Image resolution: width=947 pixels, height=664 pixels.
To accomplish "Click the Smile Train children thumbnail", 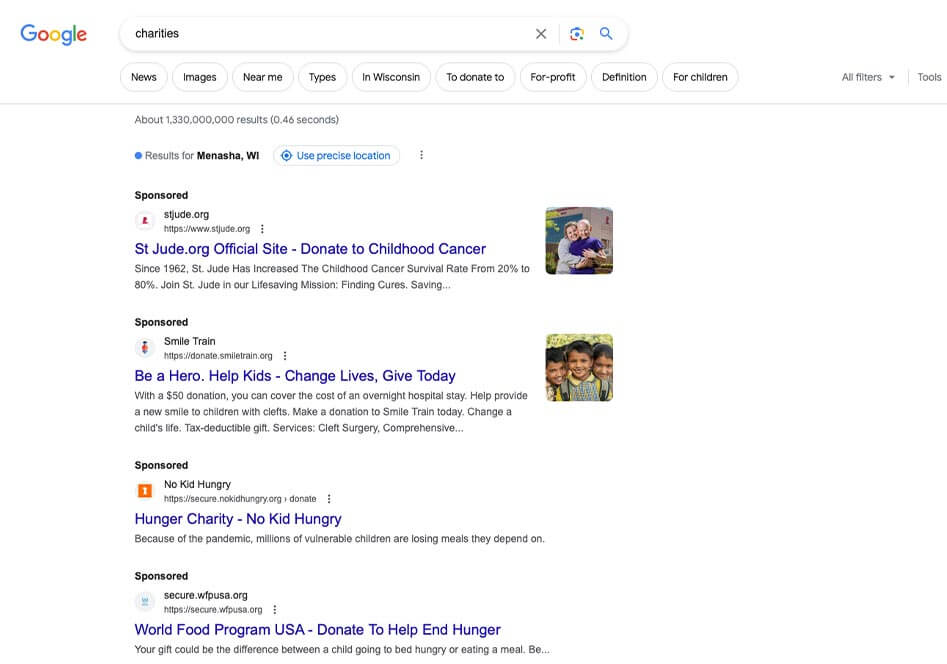I will click(579, 368).
